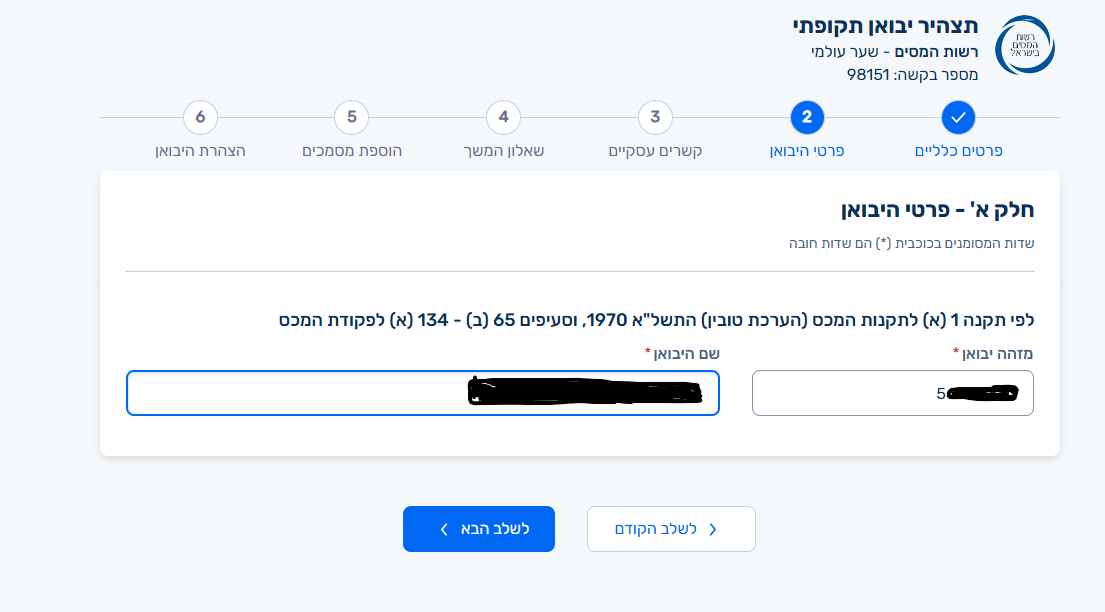Switch to פרטי היבואן step label

click(807, 151)
